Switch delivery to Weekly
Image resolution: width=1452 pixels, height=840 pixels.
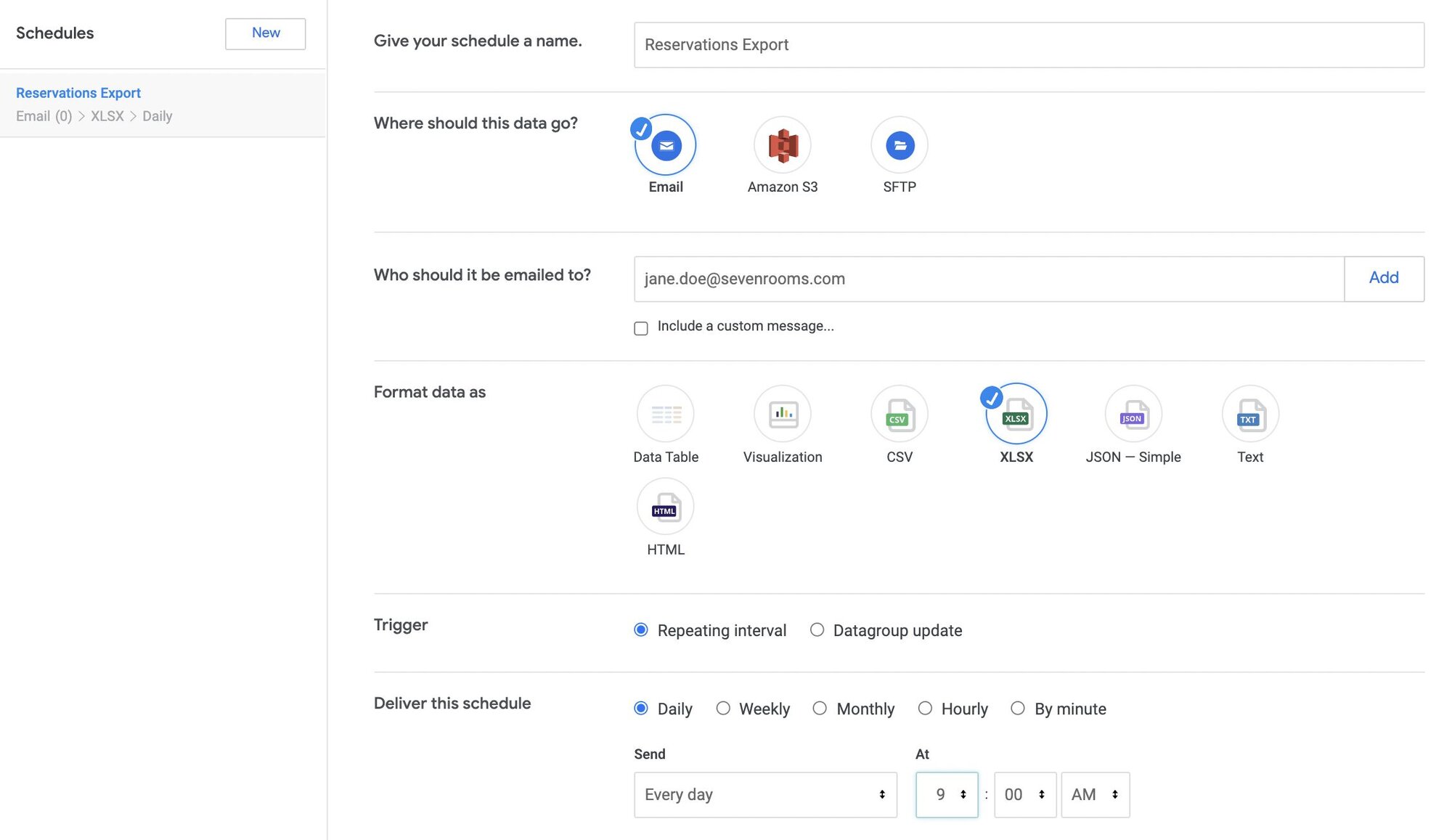pyautogui.click(x=723, y=709)
